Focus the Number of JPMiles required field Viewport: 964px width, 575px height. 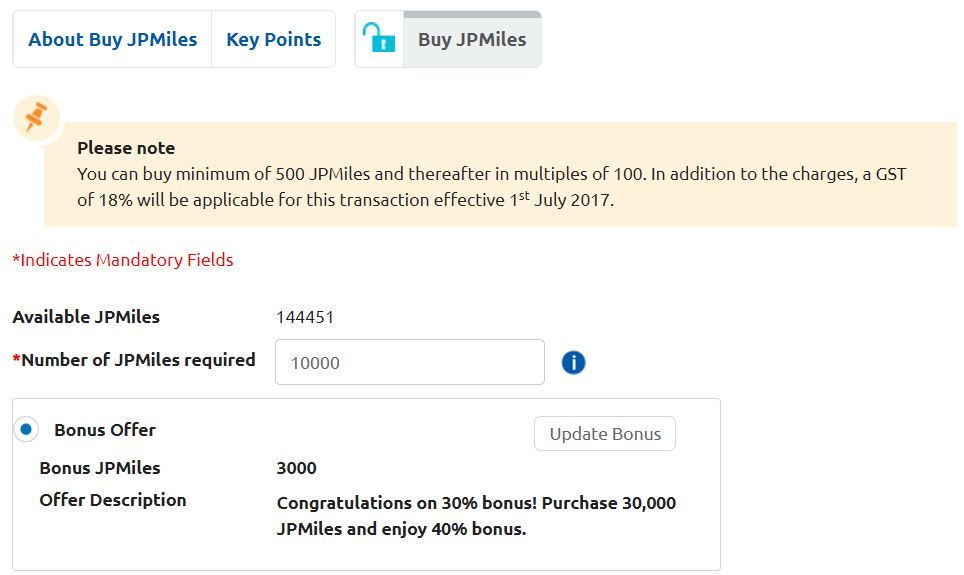tap(409, 362)
